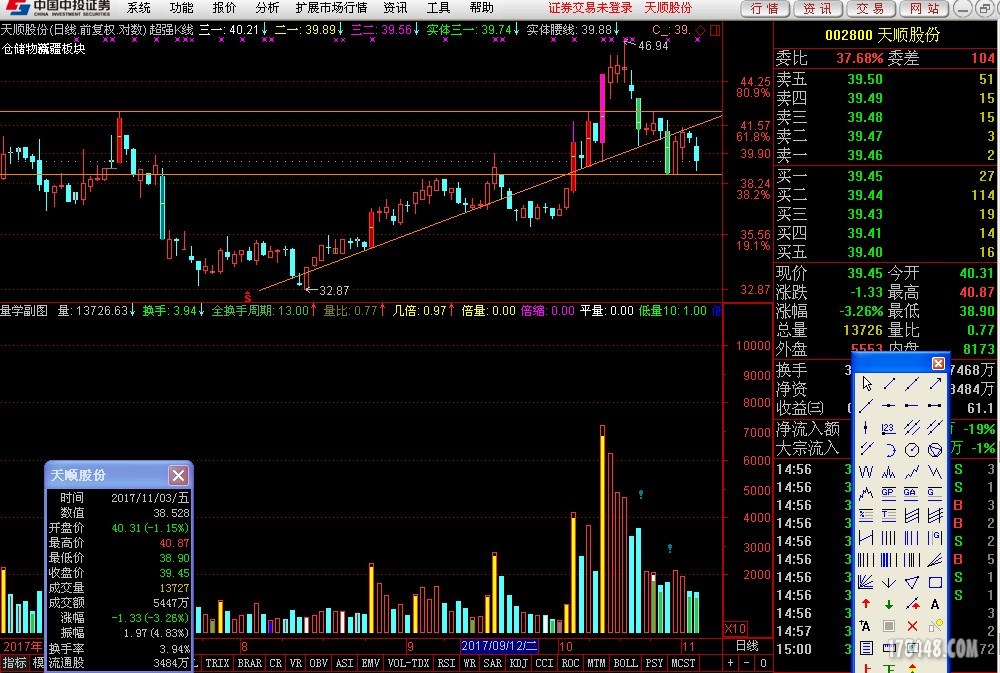This screenshot has width=1000, height=673.
Task: Select the horizontal line with center dot
Action: tap(888, 405)
